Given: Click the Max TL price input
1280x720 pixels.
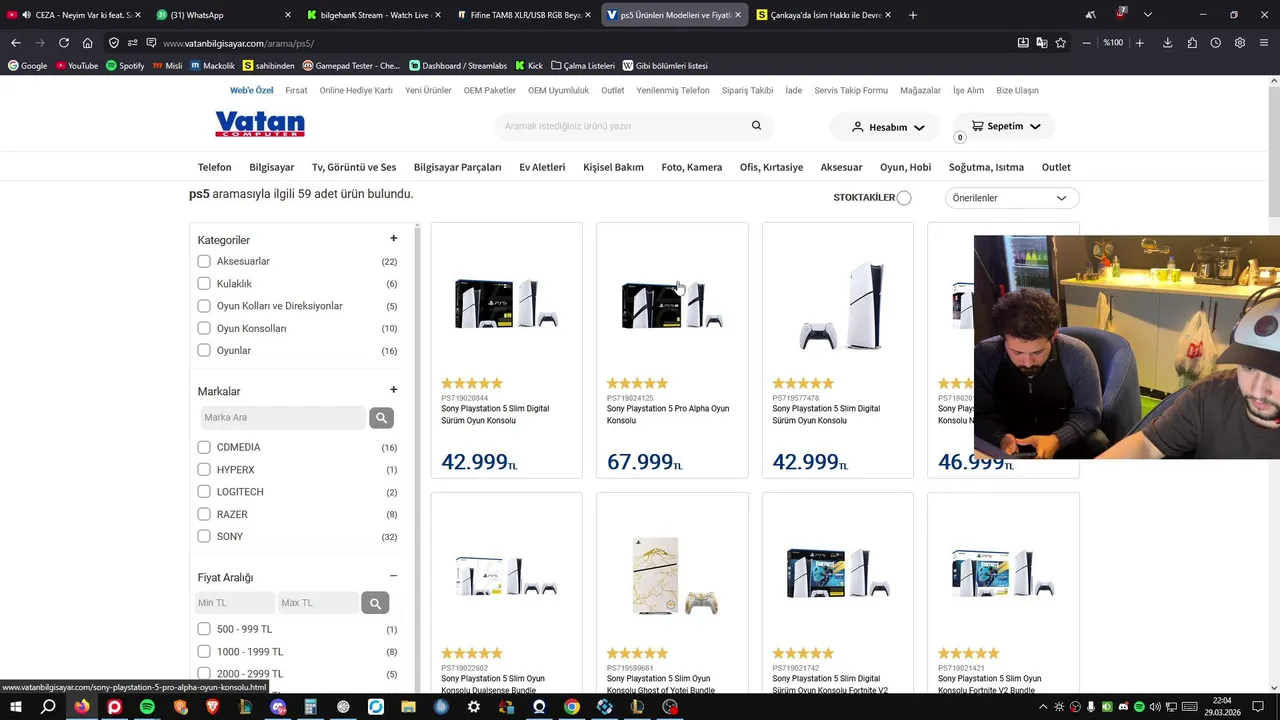Looking at the screenshot, I should click(317, 603).
